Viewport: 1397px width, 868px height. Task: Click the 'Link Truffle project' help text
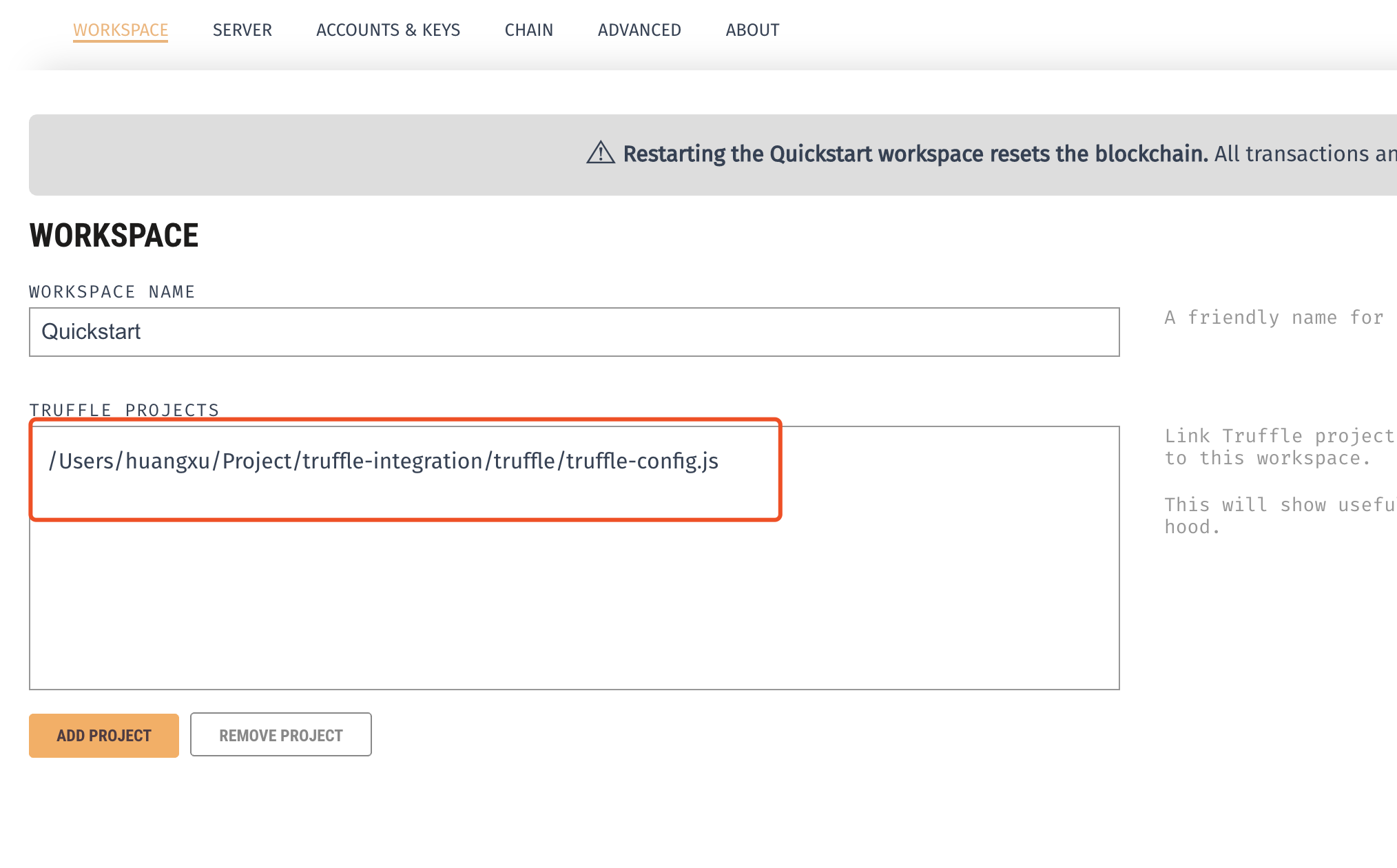pos(1279,447)
